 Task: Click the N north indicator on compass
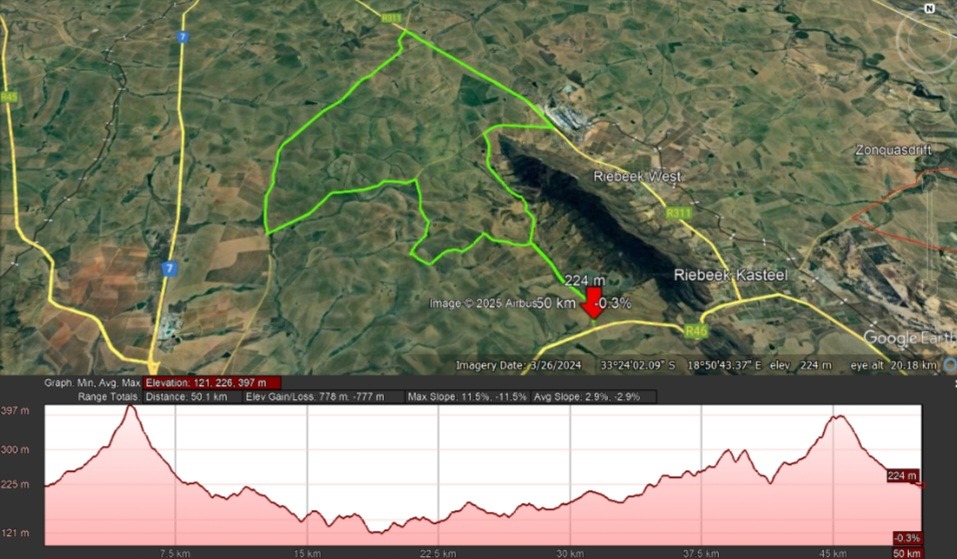(x=930, y=7)
